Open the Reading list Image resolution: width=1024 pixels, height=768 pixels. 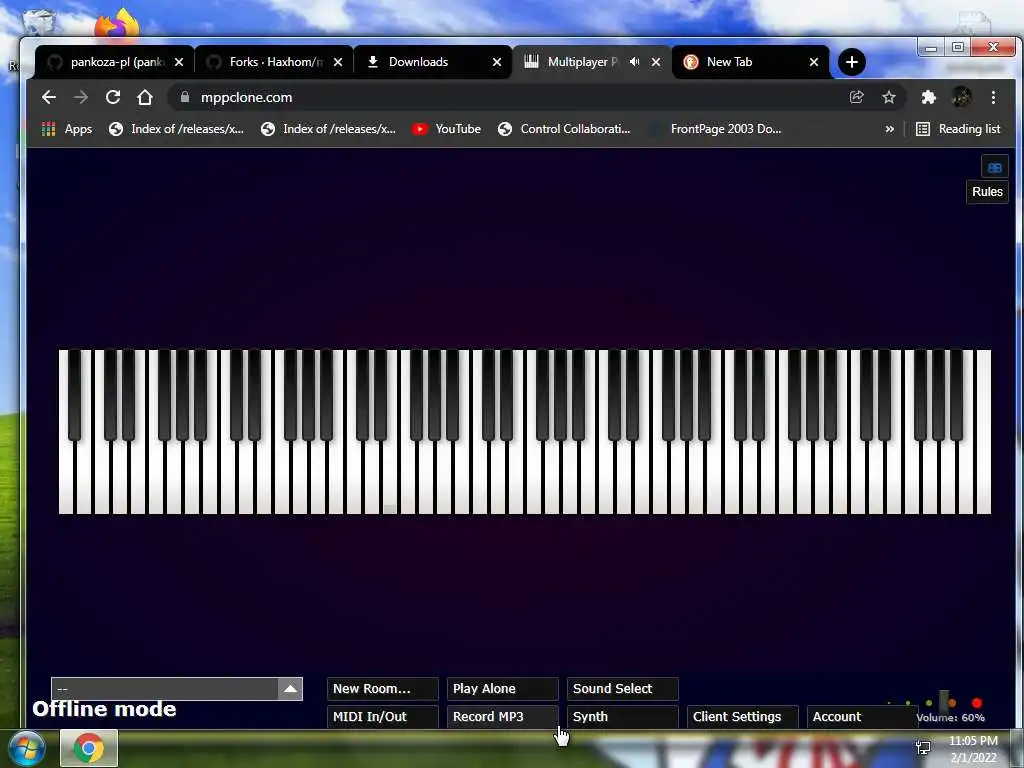[958, 129]
